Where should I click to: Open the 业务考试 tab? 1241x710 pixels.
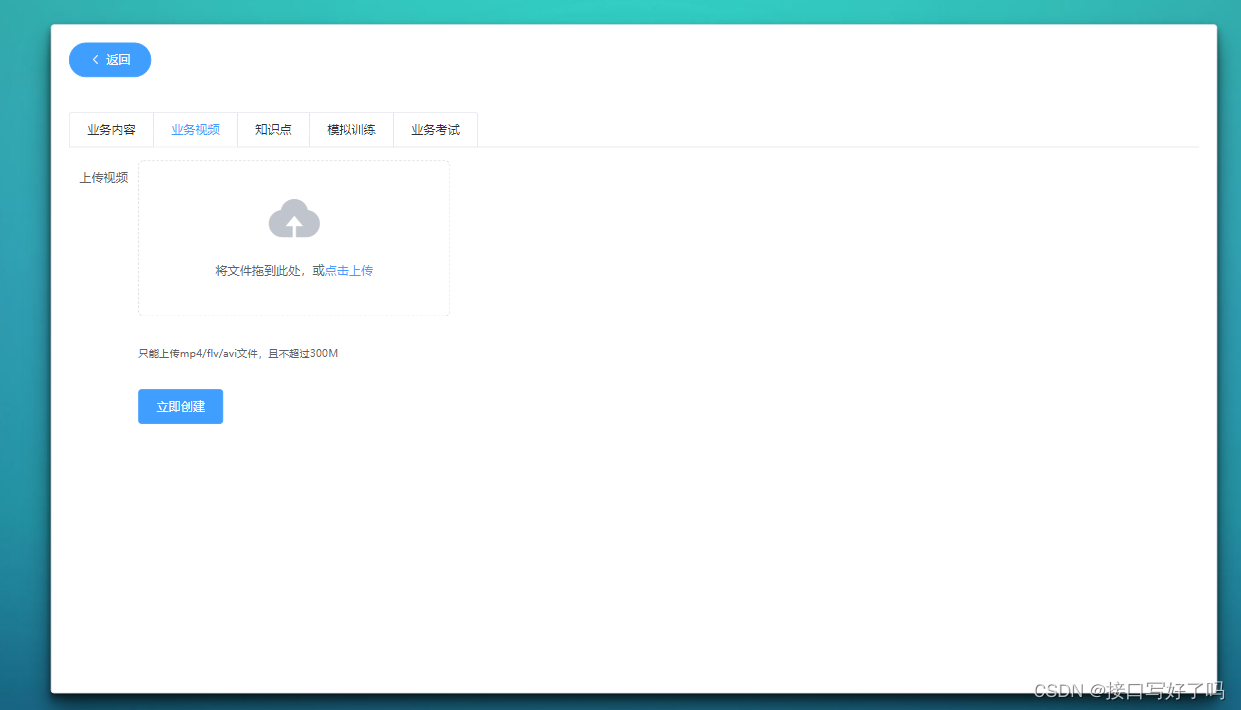pos(434,129)
